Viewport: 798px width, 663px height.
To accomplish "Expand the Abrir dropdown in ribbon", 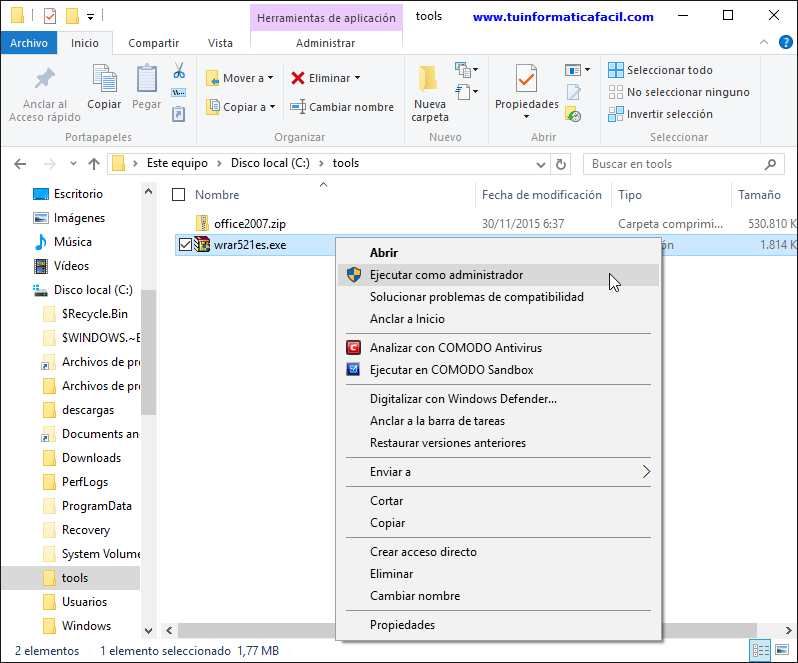I will (x=577, y=70).
